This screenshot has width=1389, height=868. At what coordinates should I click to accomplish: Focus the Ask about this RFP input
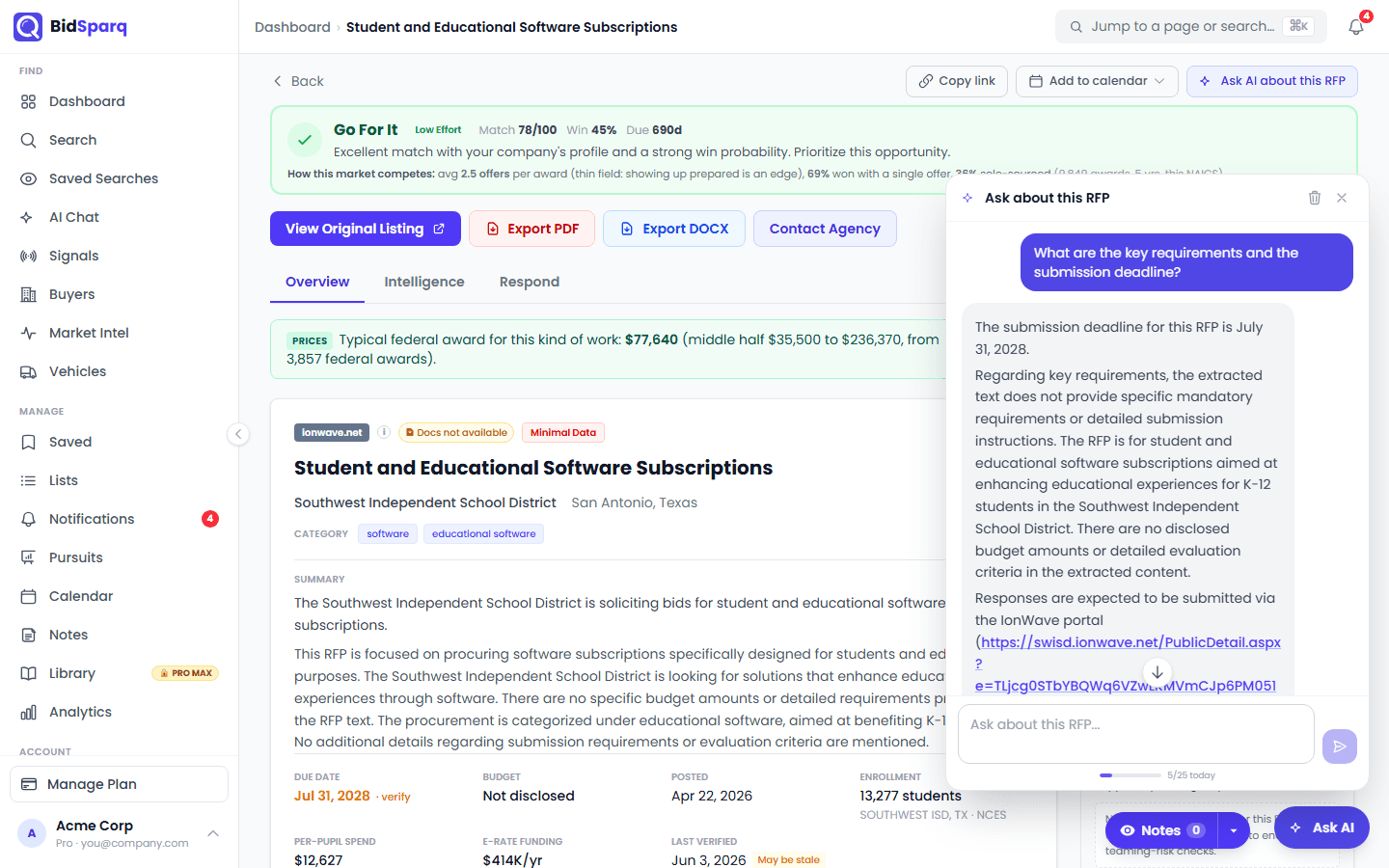(1136, 734)
